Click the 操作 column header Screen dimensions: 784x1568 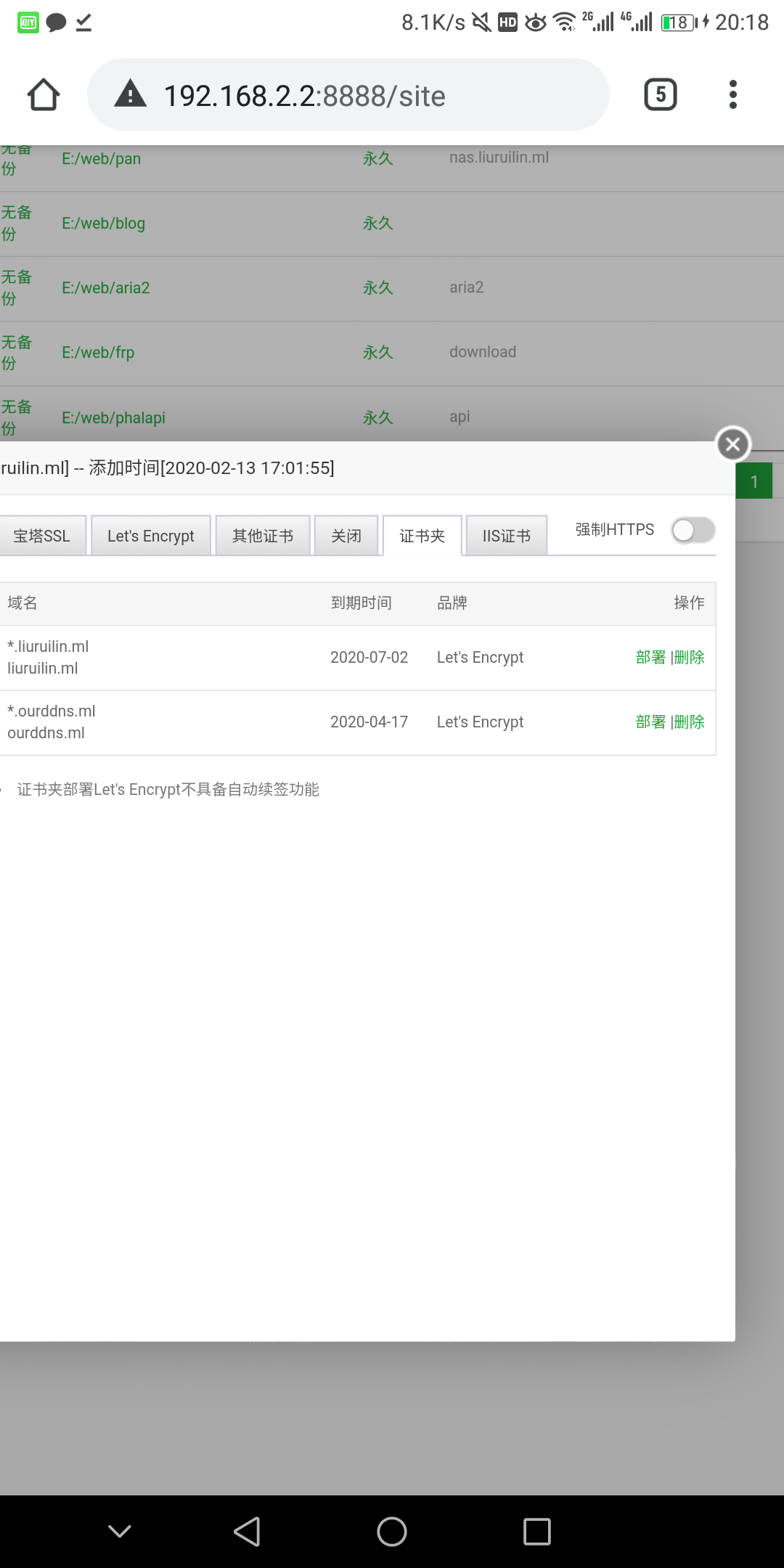(690, 603)
